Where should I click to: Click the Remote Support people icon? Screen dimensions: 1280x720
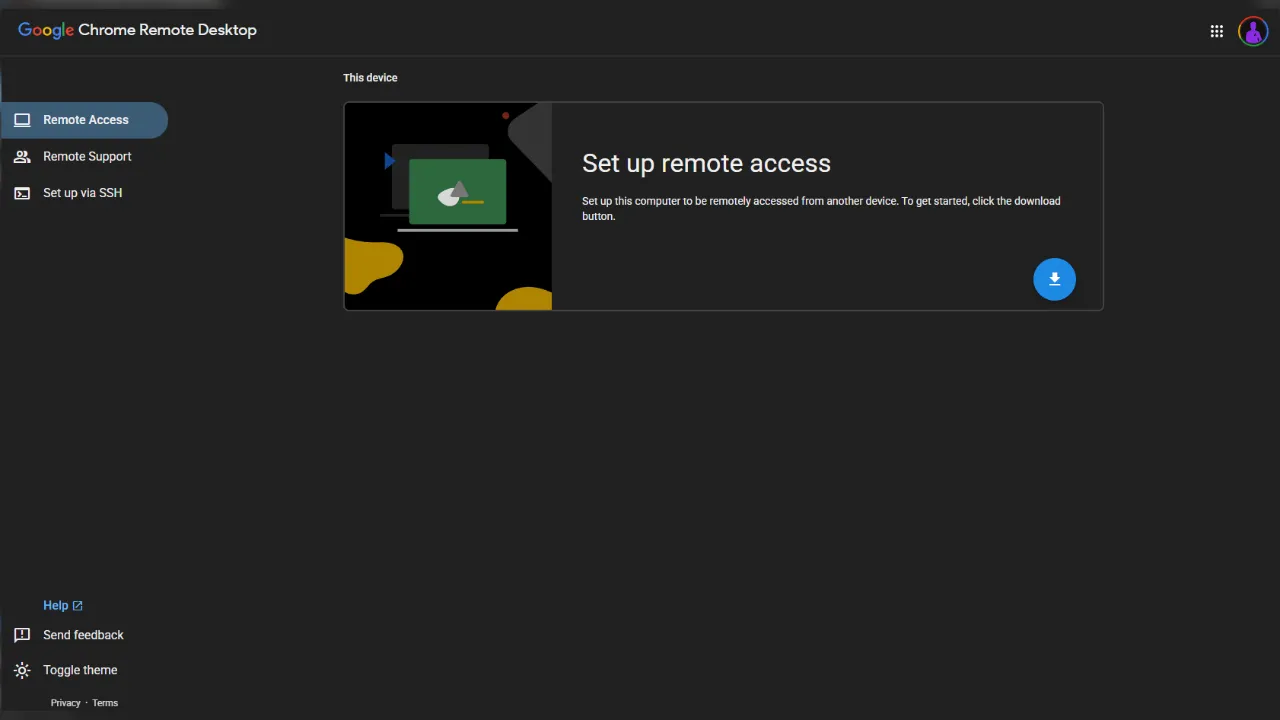click(x=22, y=156)
